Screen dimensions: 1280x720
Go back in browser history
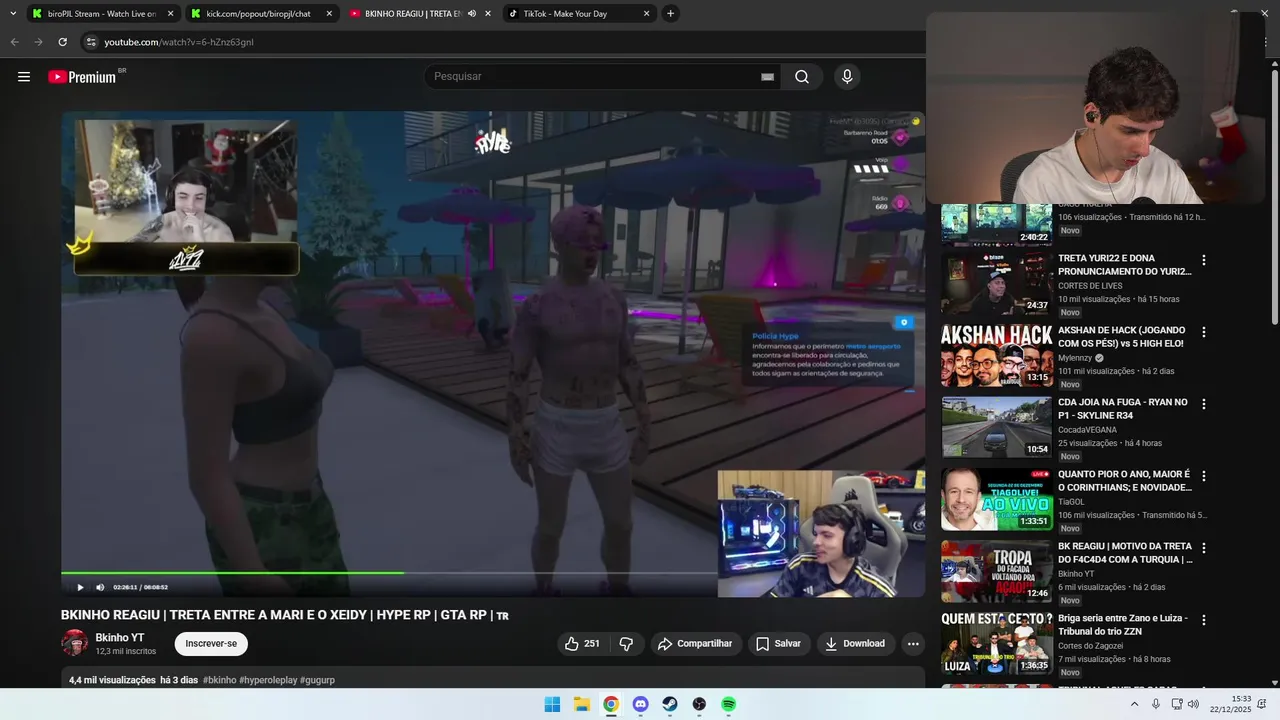coord(14,42)
